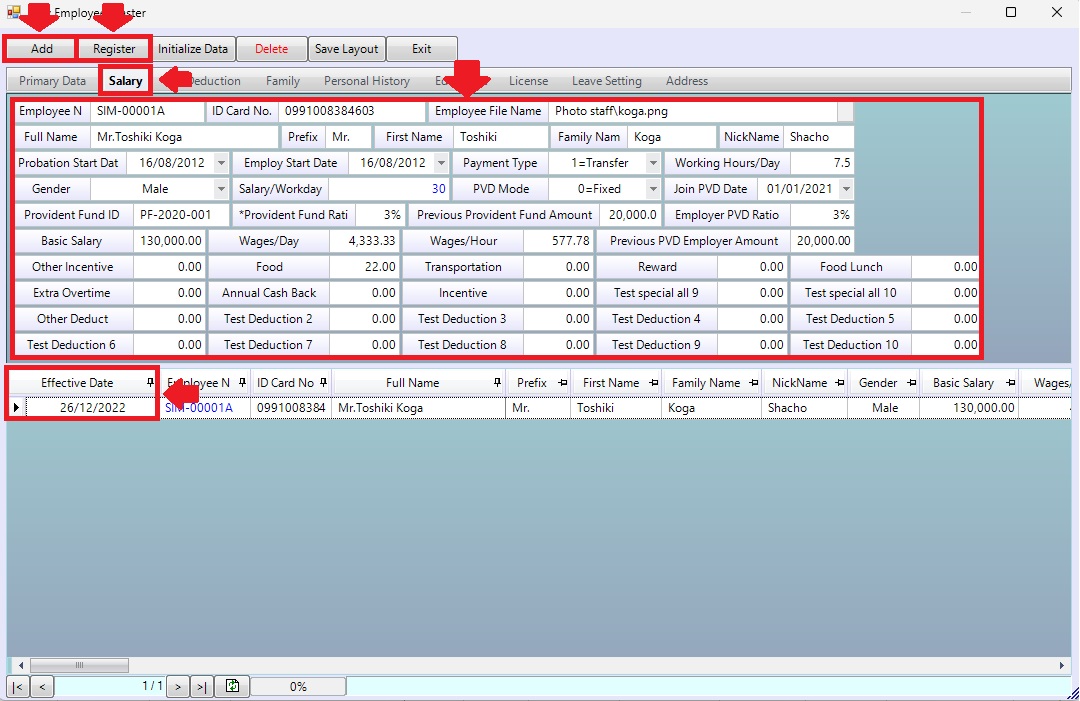Open the Payment Type dropdown
Viewport: 1080px width, 701px height.
(653, 163)
